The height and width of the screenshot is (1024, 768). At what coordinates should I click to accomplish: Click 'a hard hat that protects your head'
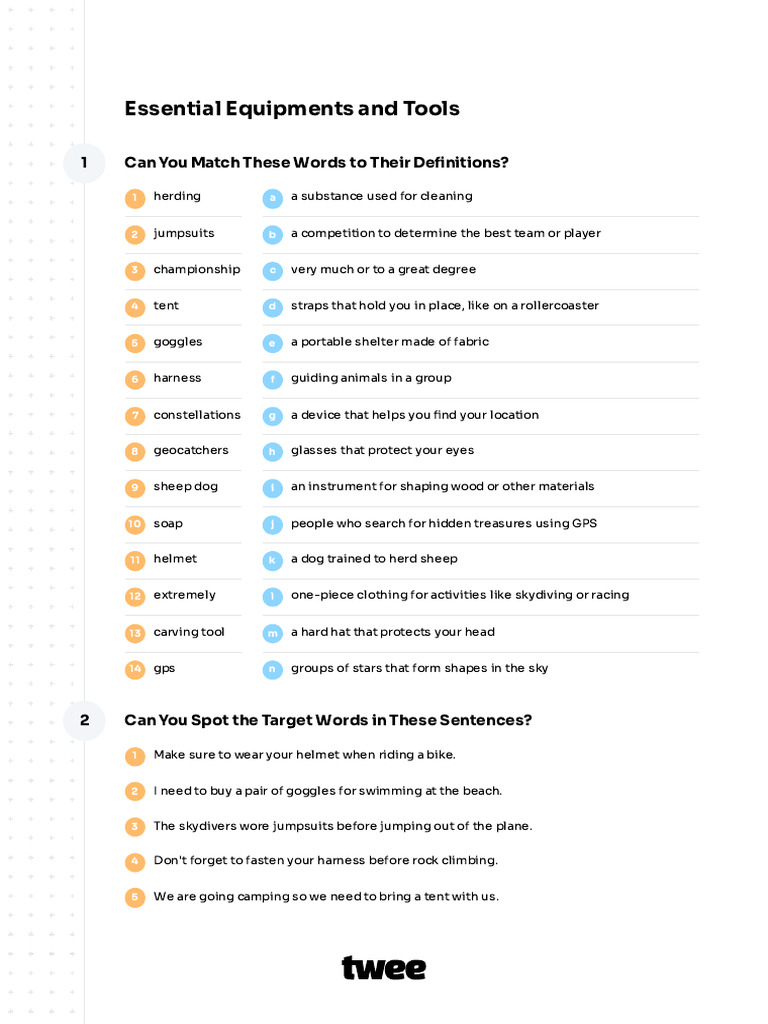[x=392, y=632]
